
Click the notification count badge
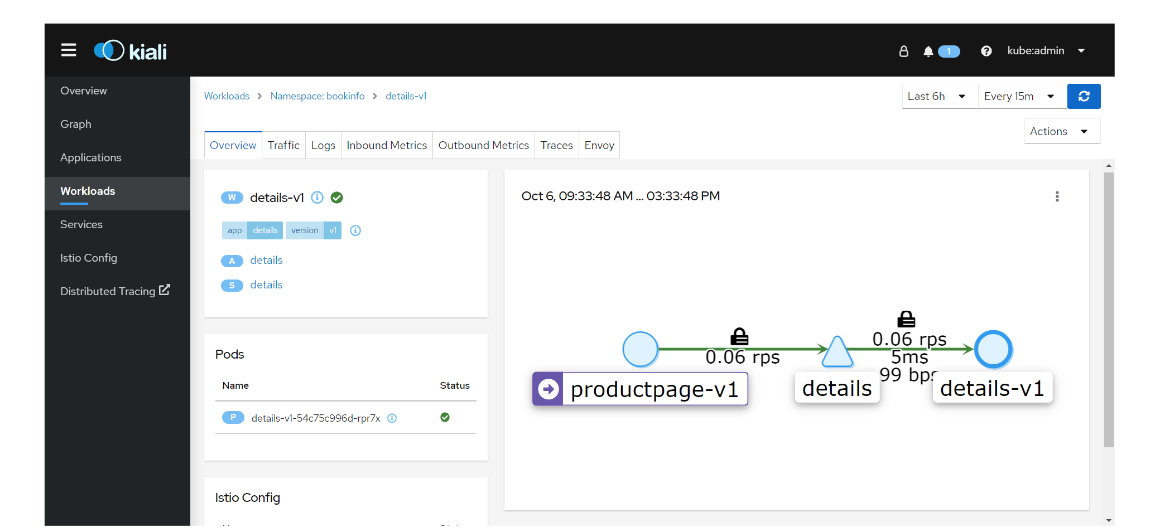[949, 51]
